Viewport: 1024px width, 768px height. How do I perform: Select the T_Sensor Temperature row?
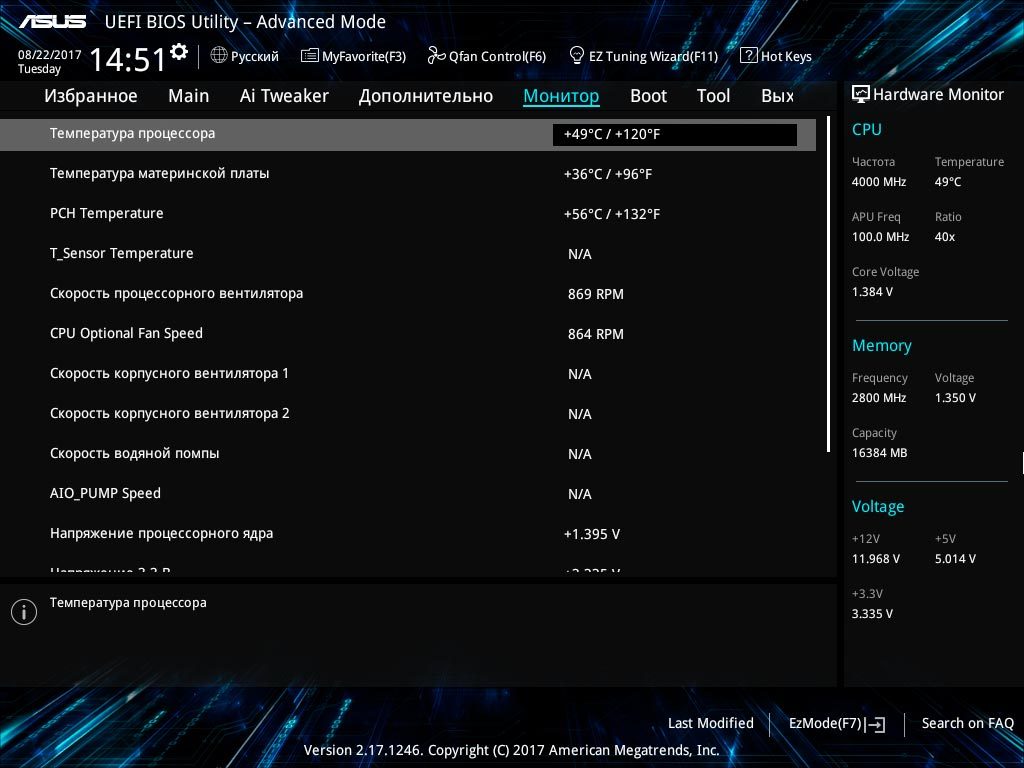408,253
